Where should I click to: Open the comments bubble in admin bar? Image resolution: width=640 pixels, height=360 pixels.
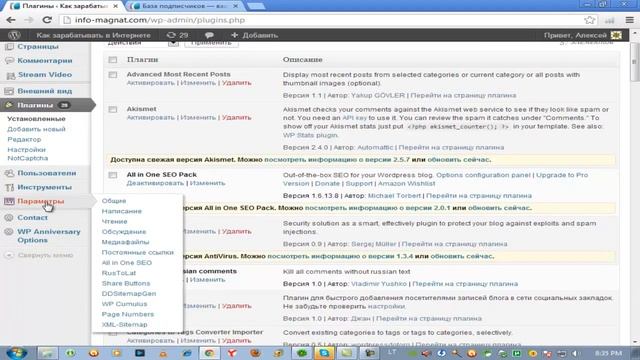[209, 35]
